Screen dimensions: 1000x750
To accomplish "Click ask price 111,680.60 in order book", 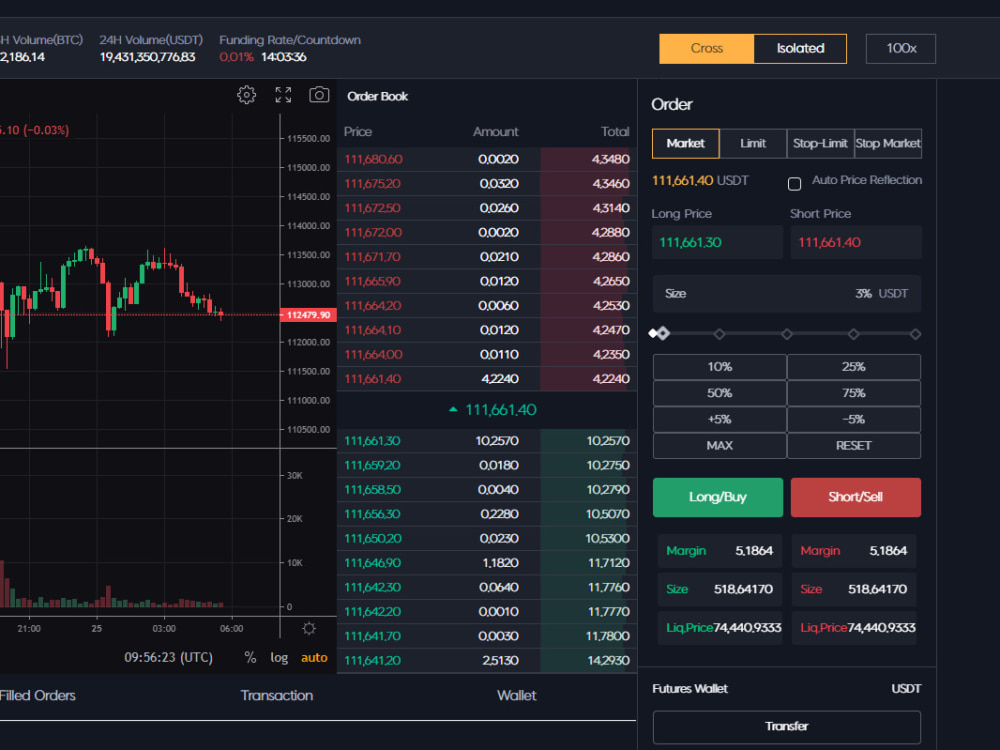I will coord(373,159).
